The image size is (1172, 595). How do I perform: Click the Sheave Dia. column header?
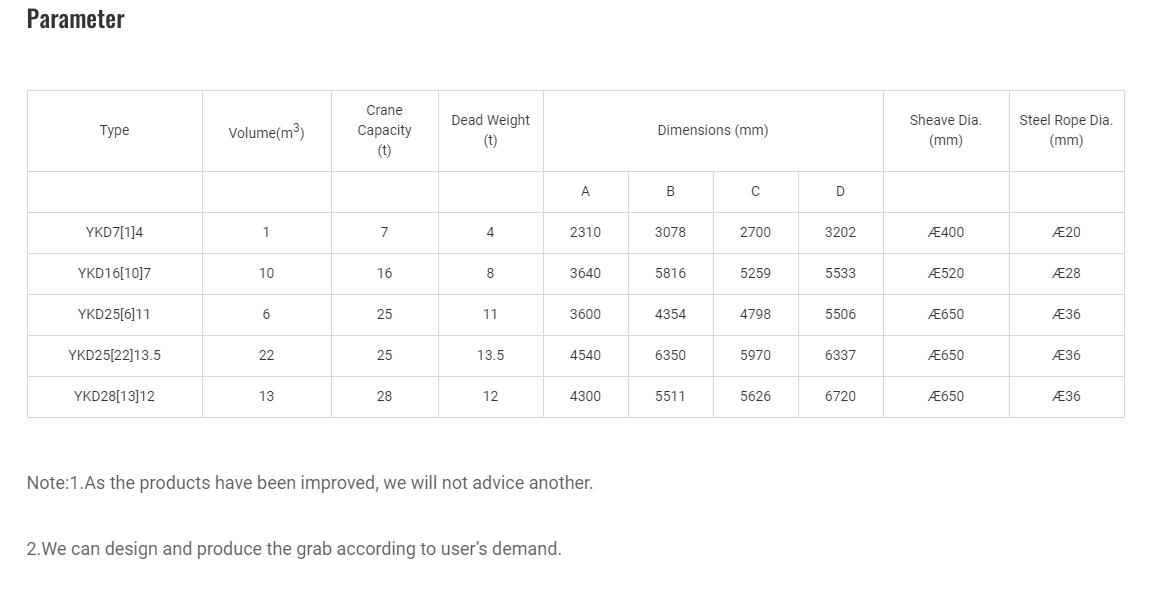click(945, 130)
